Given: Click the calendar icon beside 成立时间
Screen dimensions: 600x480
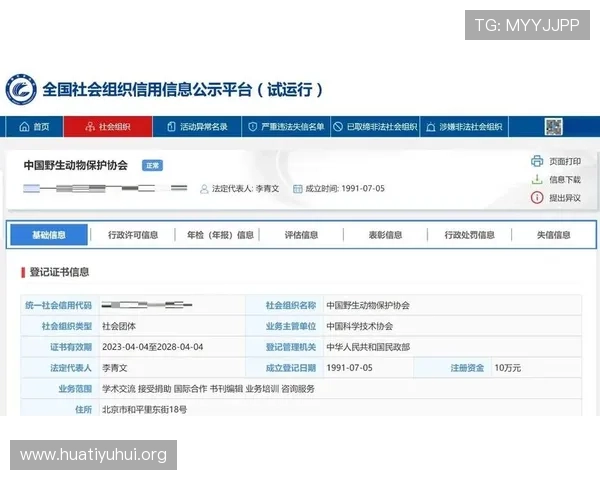Looking at the screenshot, I should [x=297, y=189].
